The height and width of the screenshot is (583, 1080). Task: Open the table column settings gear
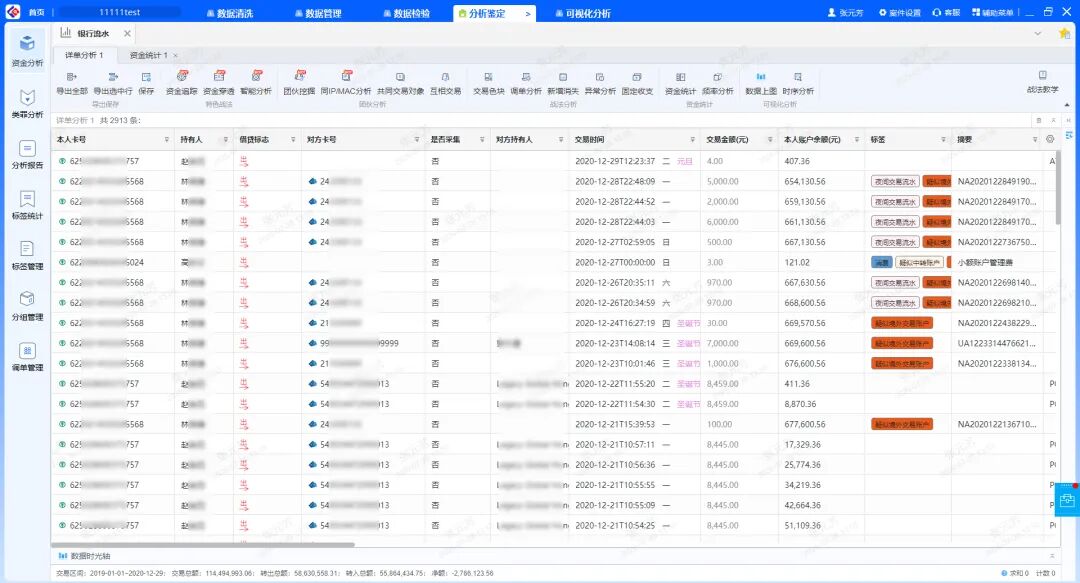pos(1050,139)
